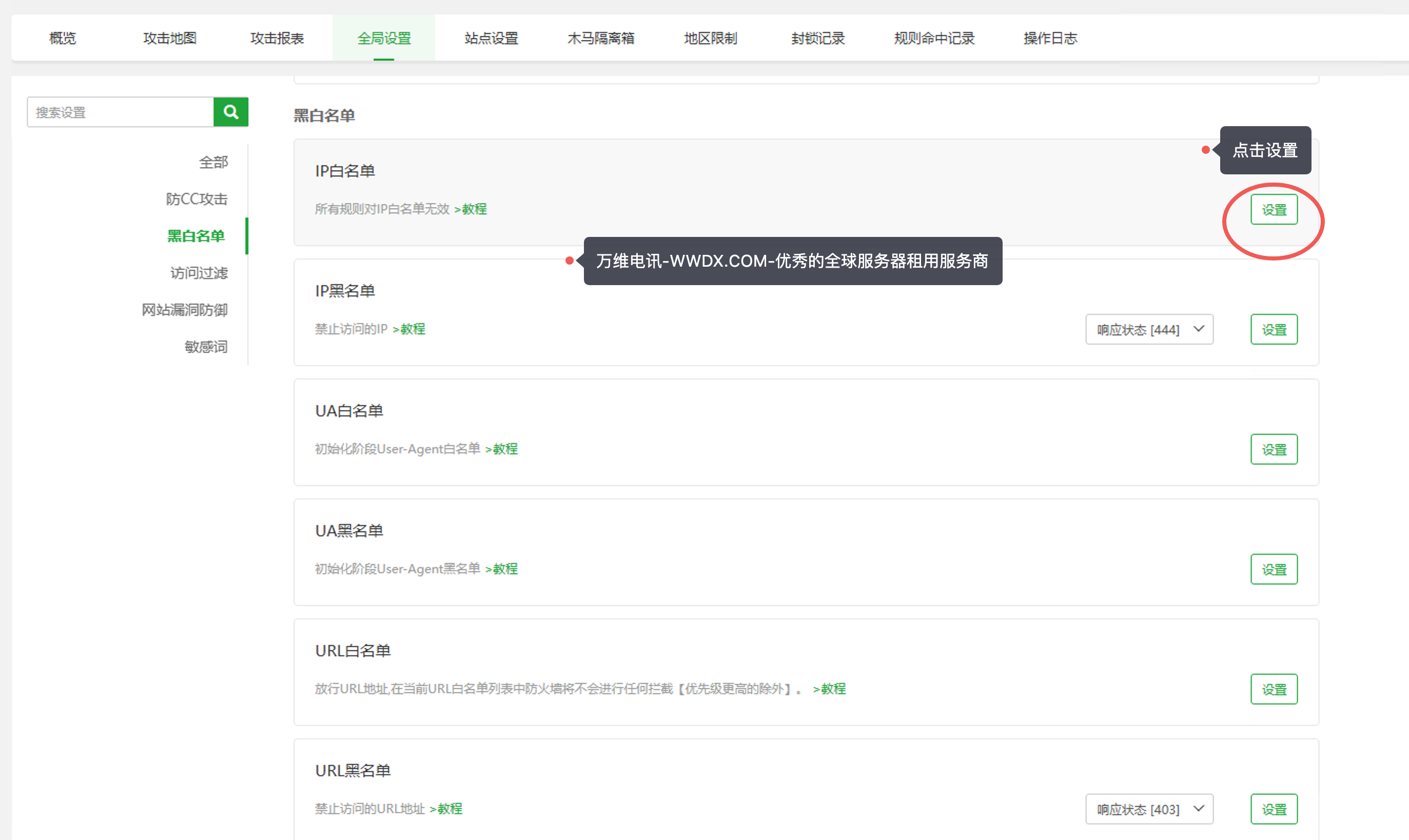Click 设置 for IP白名单
Image resolution: width=1409 pixels, height=840 pixels.
(1274, 209)
